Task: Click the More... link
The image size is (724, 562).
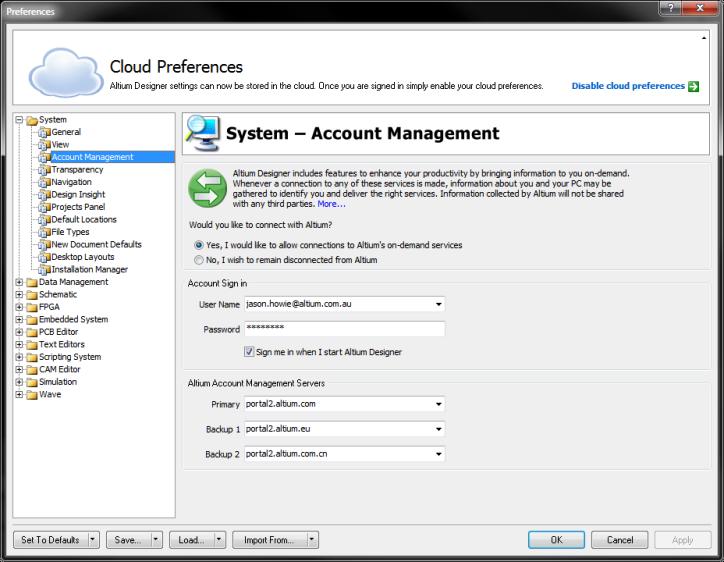Action: (331, 204)
